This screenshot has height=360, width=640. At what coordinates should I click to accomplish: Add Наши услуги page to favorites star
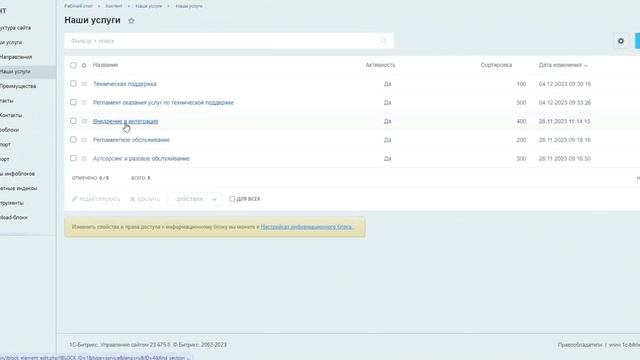pos(131,20)
